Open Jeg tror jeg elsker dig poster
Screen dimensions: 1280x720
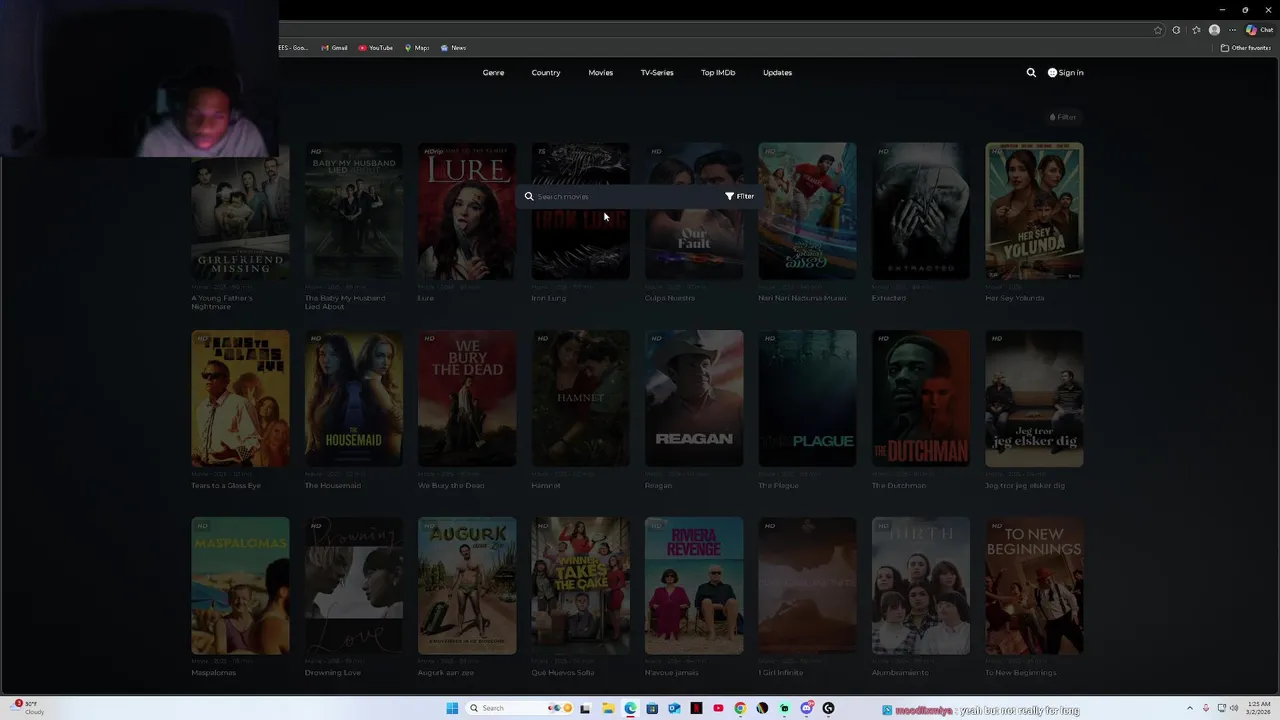click(1034, 398)
